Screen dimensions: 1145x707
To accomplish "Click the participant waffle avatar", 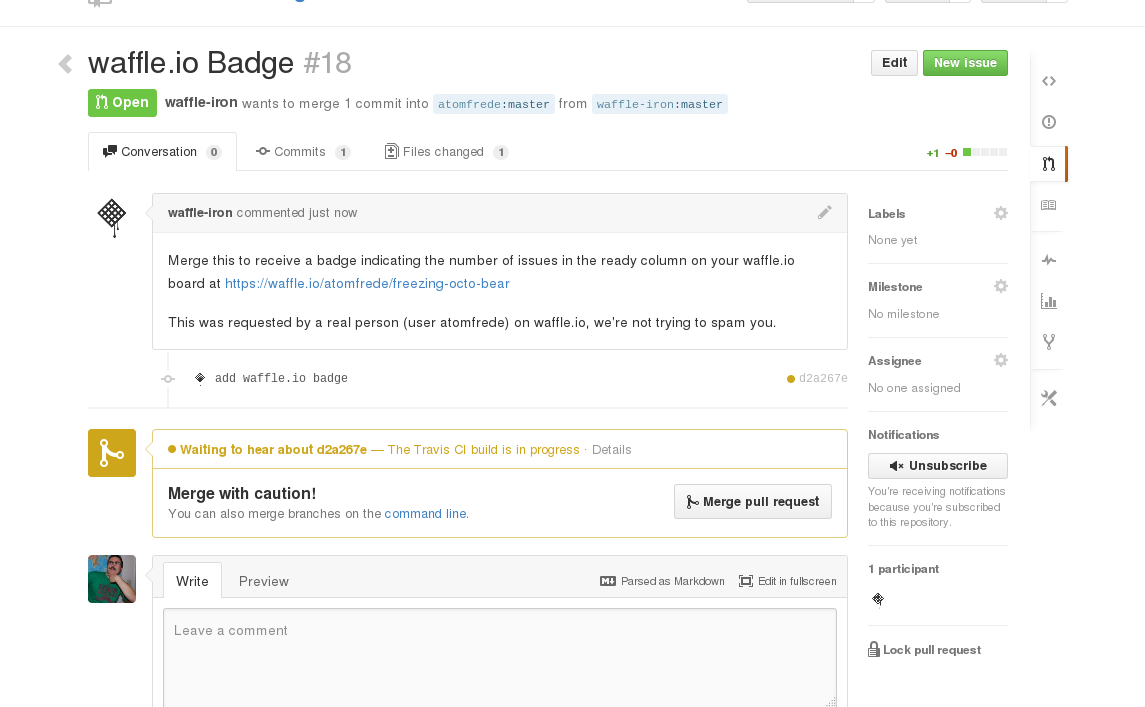I will pos(878,600).
